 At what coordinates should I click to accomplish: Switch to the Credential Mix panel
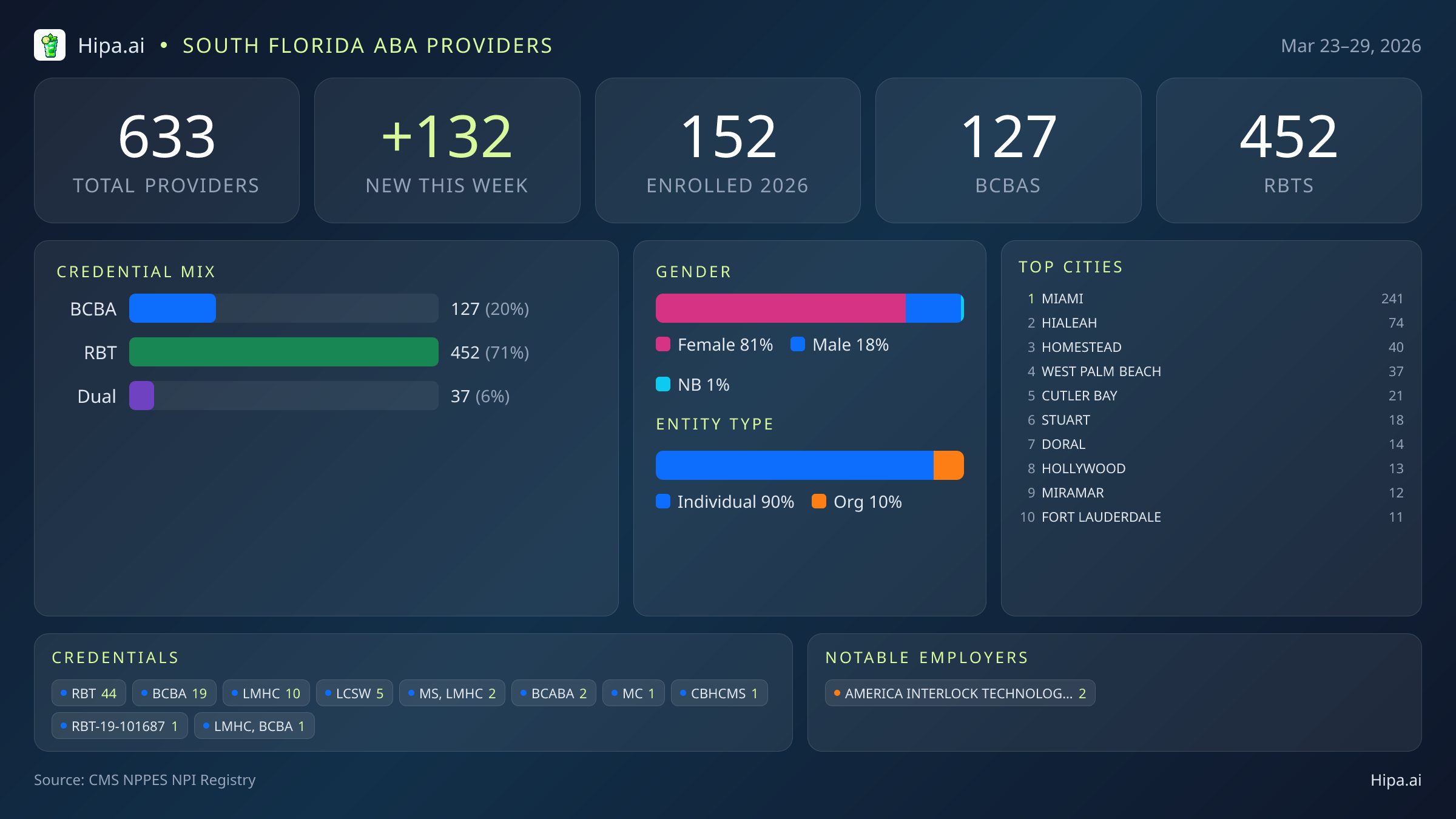[x=136, y=271]
